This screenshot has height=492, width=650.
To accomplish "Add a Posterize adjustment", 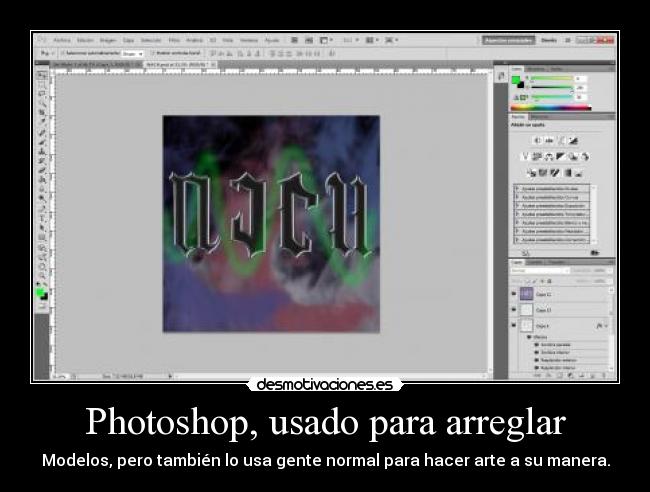I will (x=543, y=172).
